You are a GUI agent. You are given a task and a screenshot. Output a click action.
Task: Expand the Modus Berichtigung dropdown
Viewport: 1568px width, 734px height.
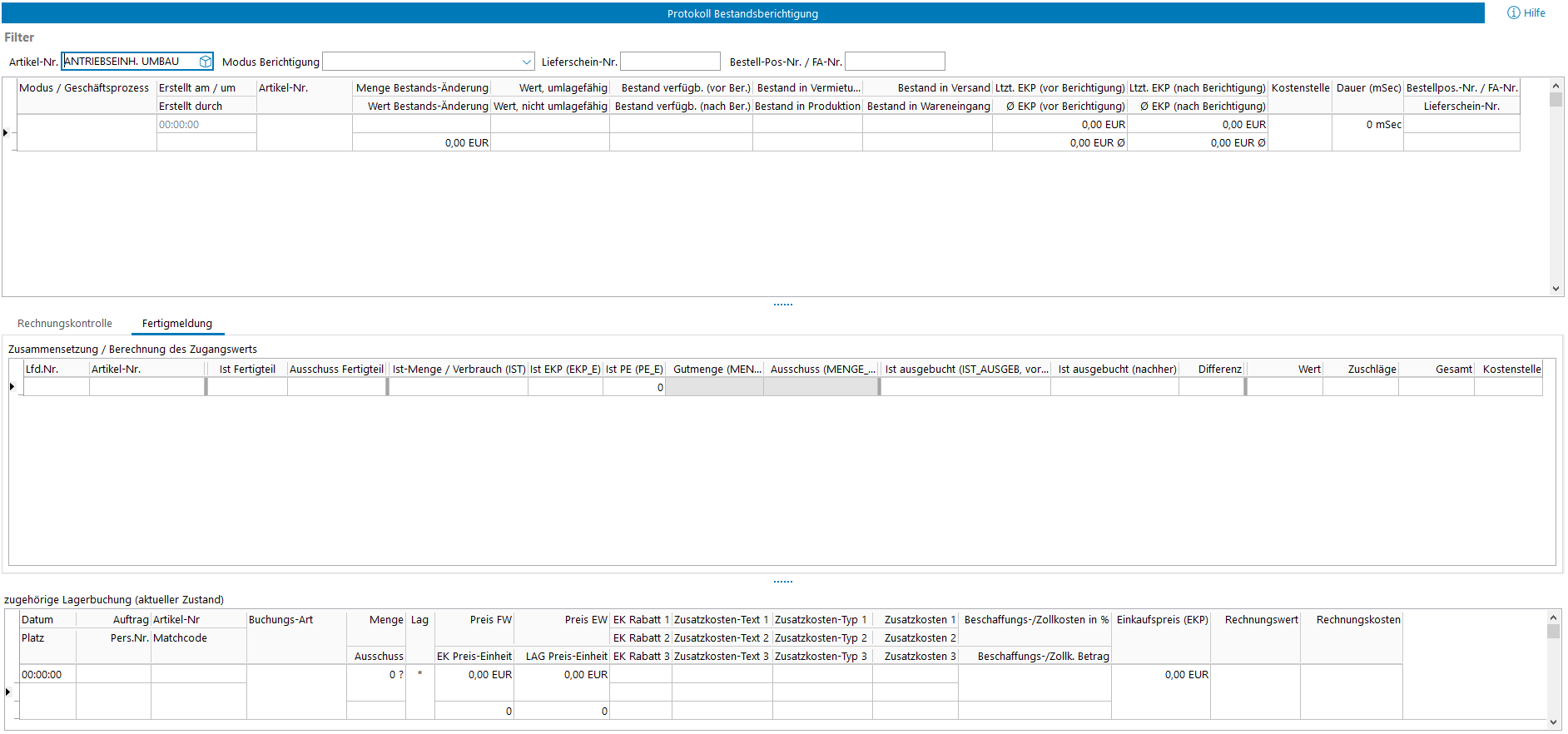pyautogui.click(x=526, y=62)
